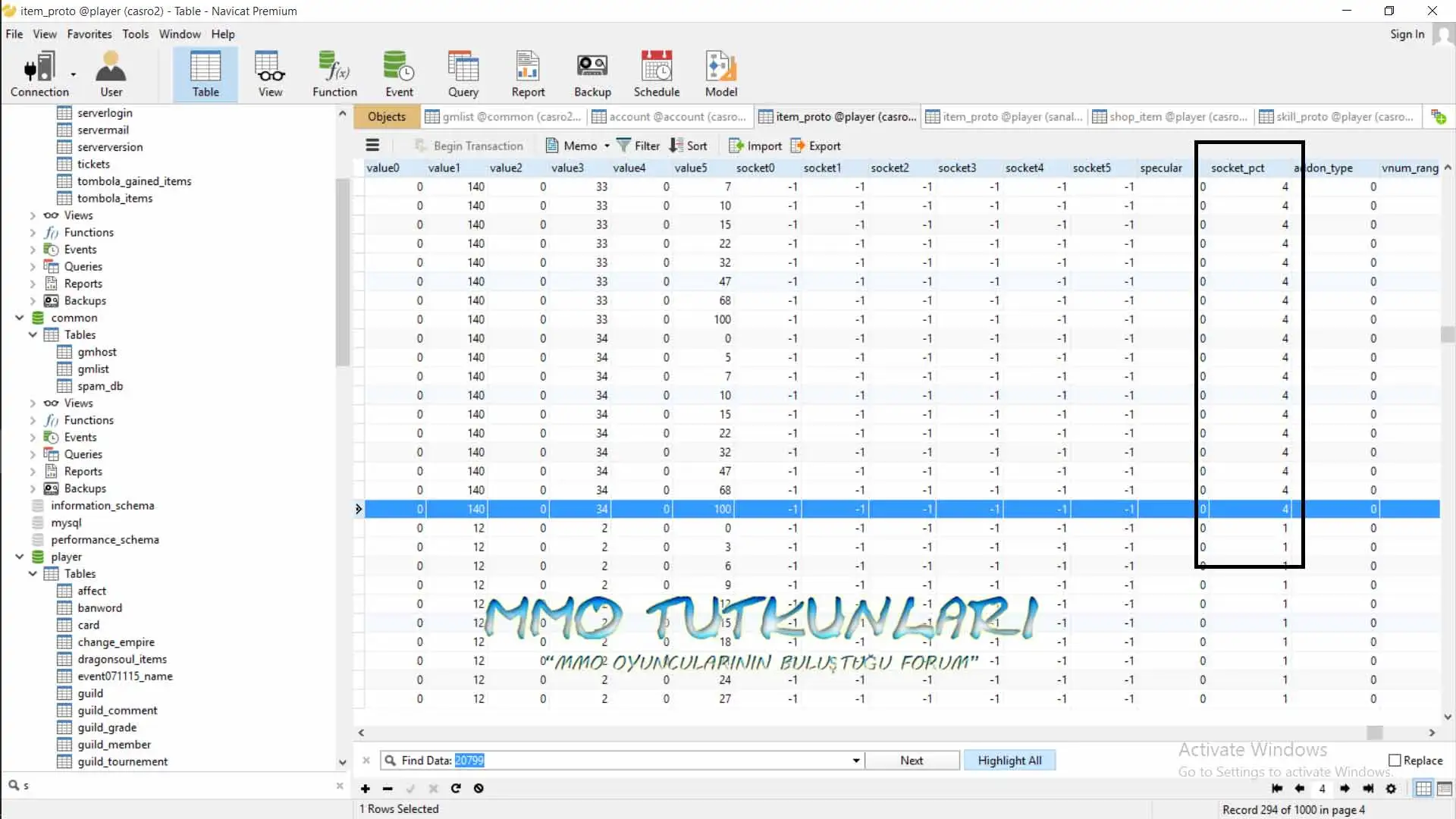Image resolution: width=1456 pixels, height=819 pixels.
Task: Collapse the common database node
Action: coord(20,318)
